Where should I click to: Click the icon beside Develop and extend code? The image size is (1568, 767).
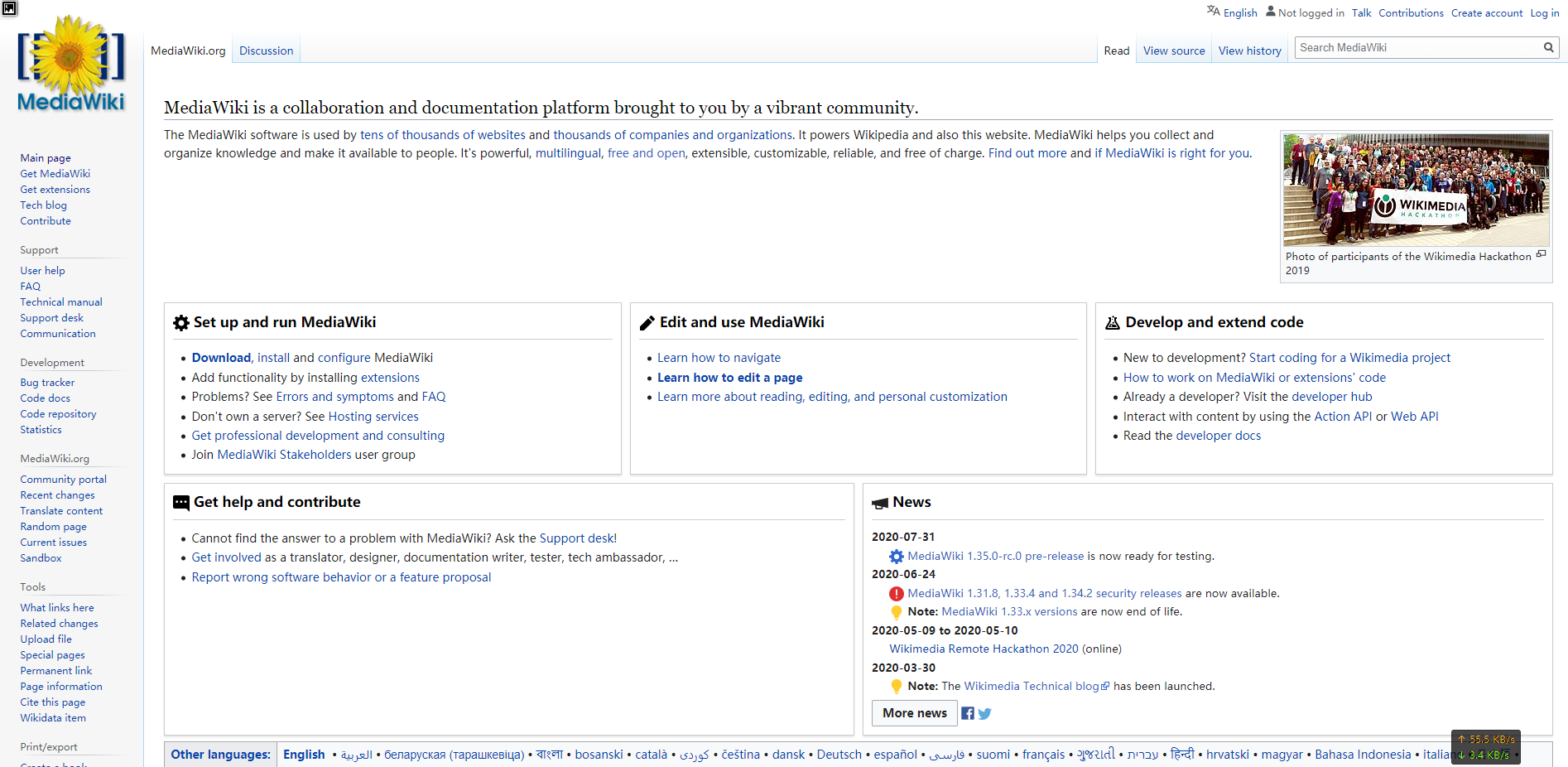[1113, 323]
